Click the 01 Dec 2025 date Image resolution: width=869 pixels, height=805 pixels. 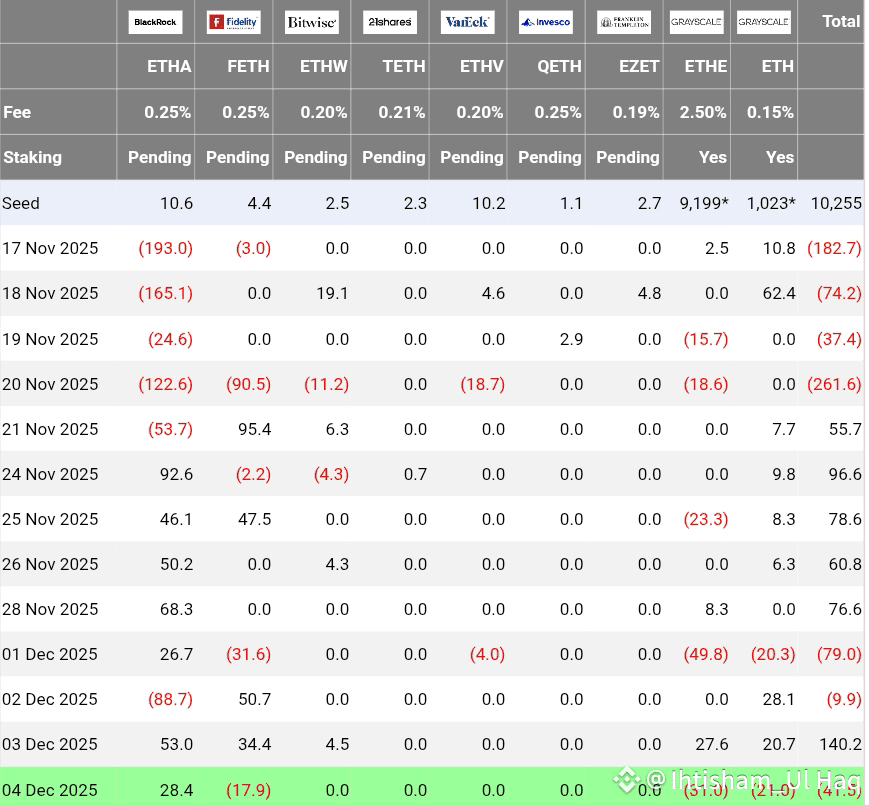tap(50, 654)
